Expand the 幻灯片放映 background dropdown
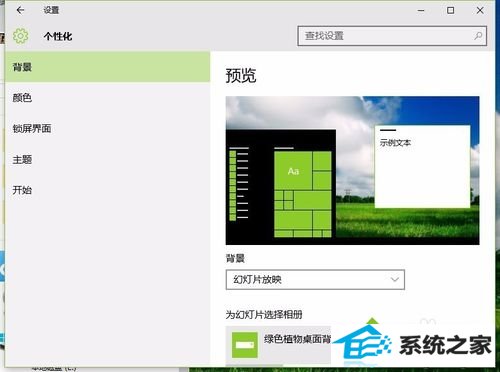Screen dimensions: 500x372 315,280
